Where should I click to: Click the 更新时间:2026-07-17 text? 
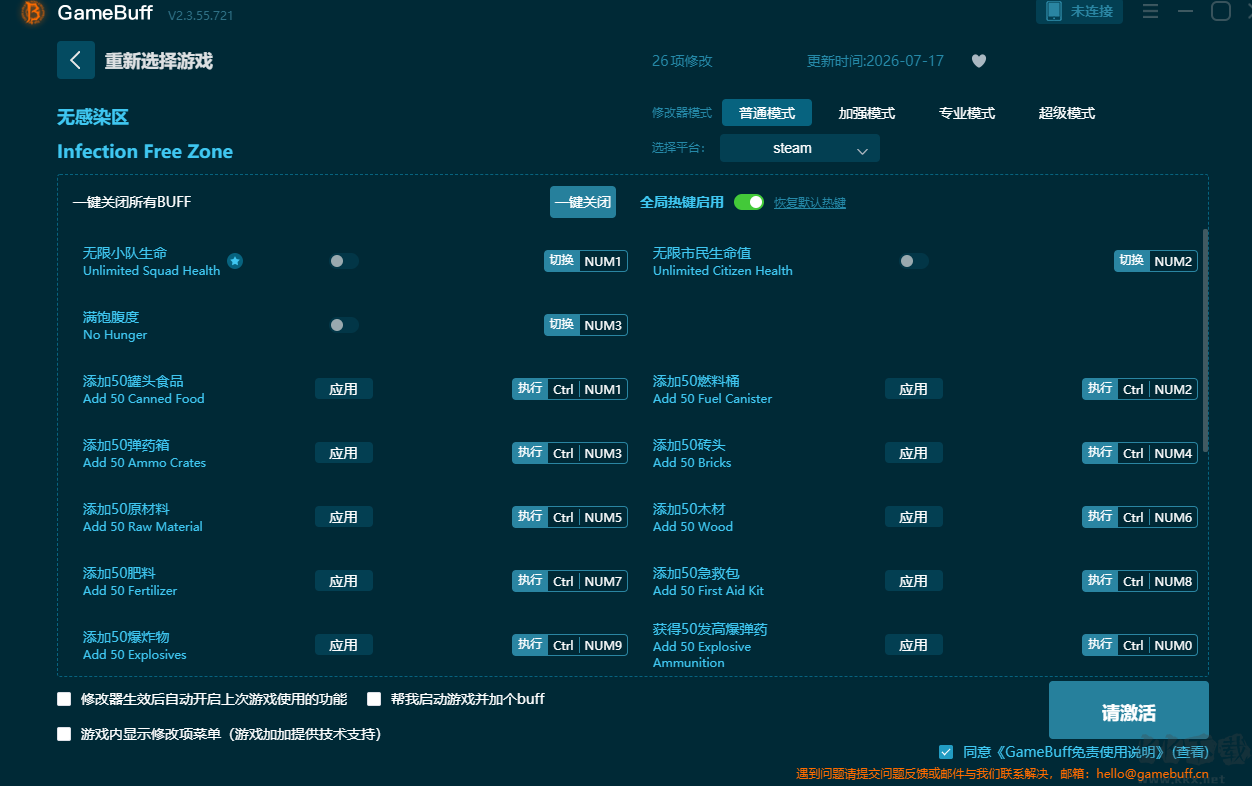click(875, 61)
